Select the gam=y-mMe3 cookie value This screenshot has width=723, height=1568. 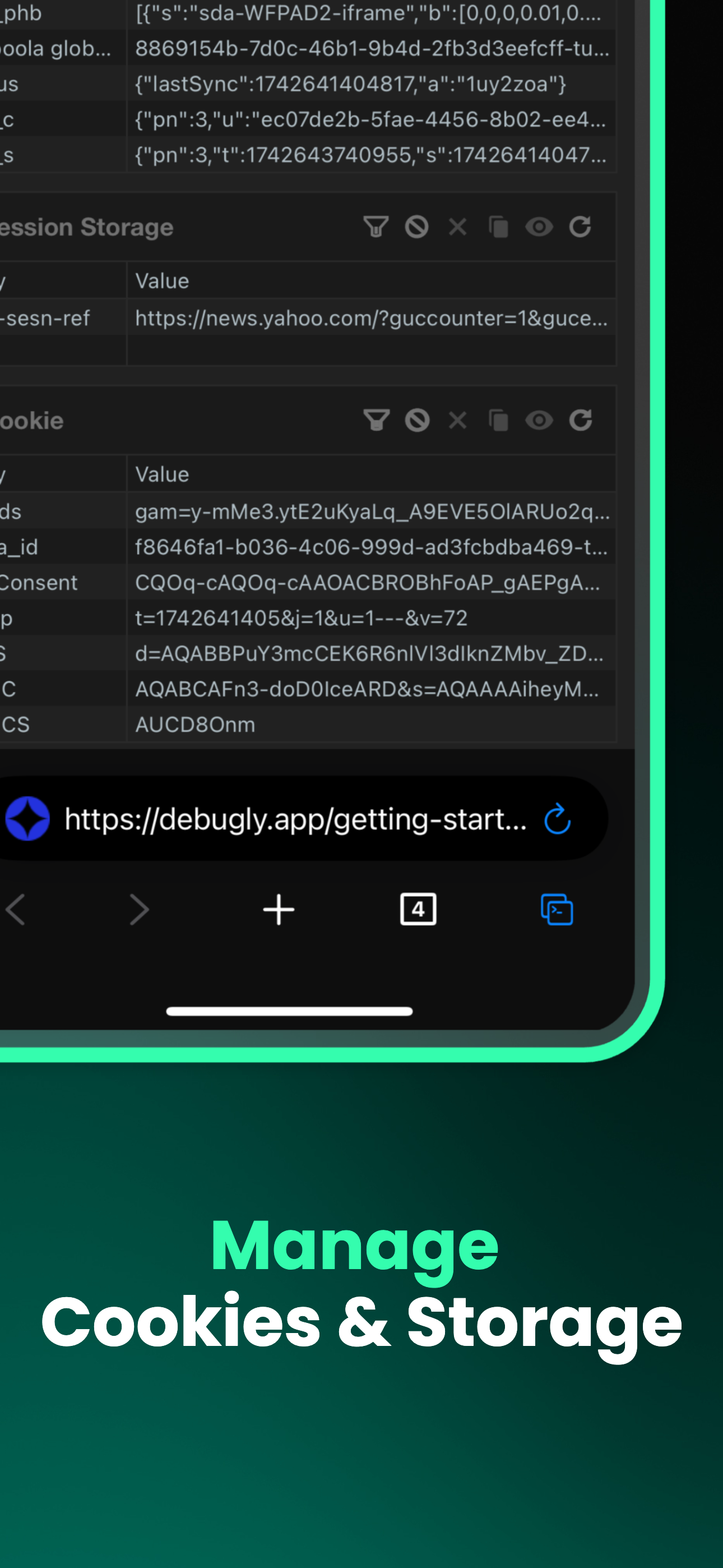coord(371,511)
